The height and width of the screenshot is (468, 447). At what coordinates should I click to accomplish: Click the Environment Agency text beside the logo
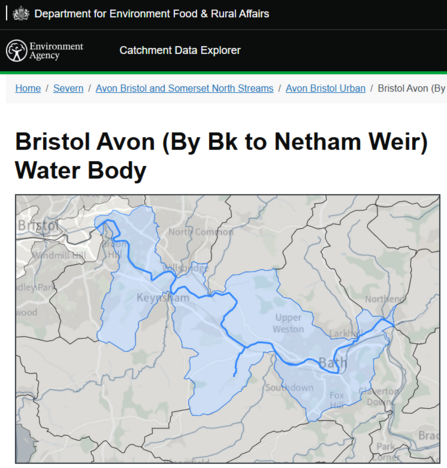pos(56,51)
